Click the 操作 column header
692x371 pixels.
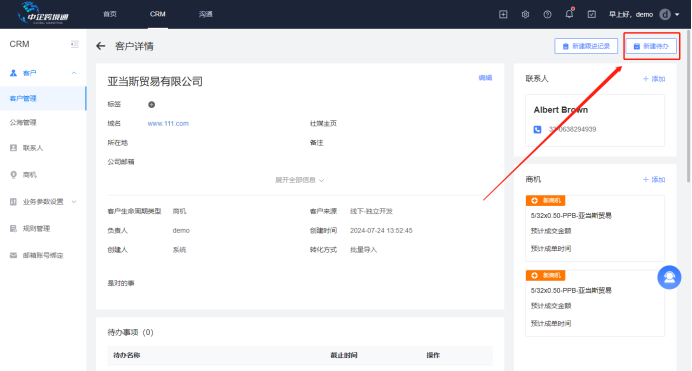[x=433, y=355]
